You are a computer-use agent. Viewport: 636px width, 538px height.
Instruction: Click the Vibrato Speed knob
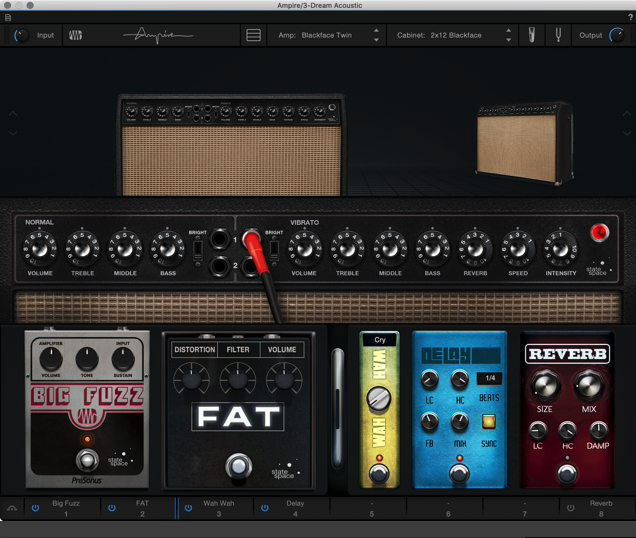point(518,249)
